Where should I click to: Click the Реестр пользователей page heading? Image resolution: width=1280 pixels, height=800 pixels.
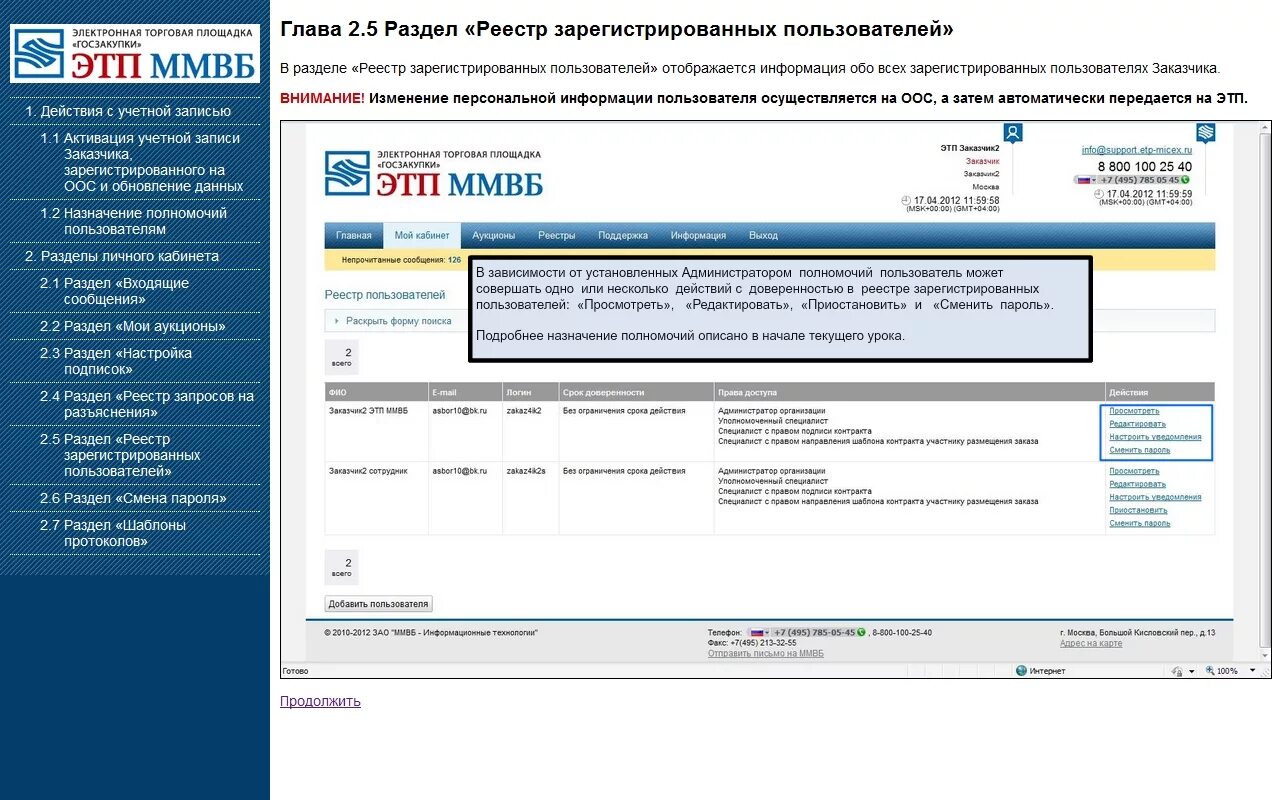point(385,295)
